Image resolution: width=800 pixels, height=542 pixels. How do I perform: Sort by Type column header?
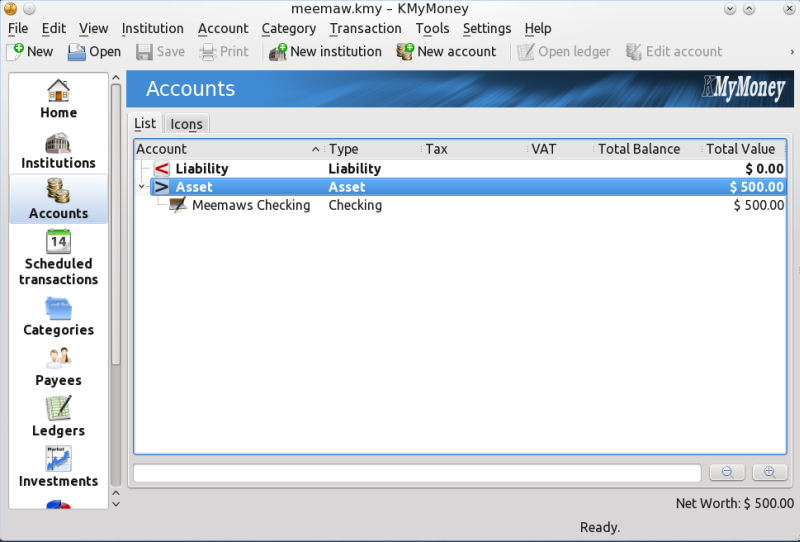click(x=373, y=149)
